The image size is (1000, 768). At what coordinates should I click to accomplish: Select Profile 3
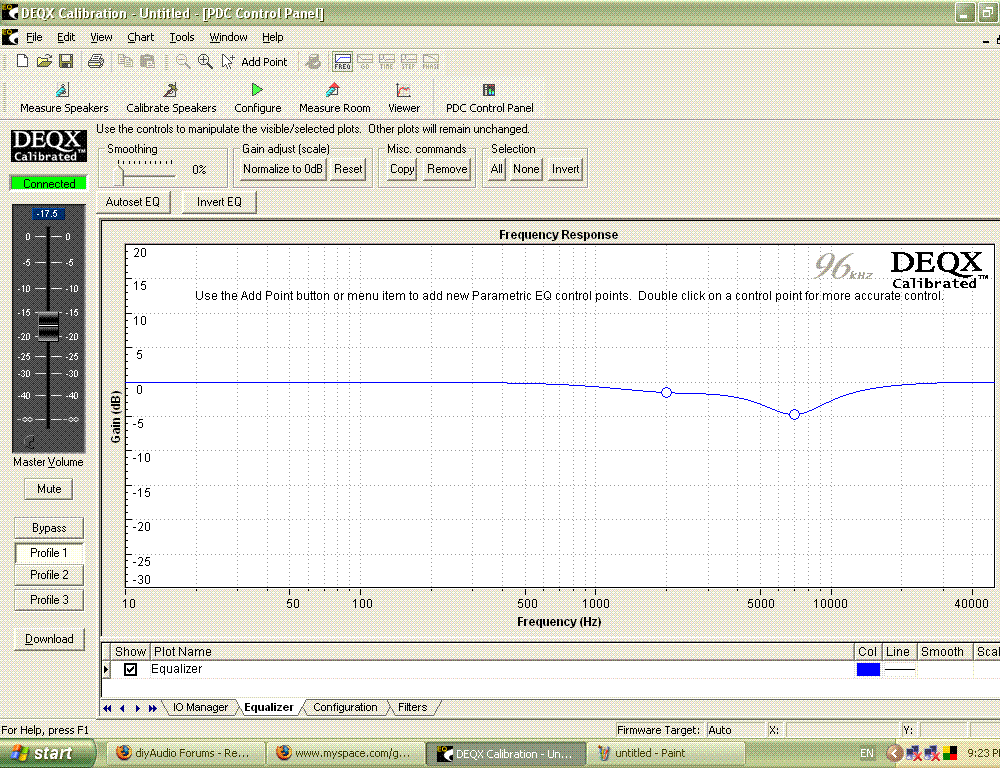(x=49, y=600)
